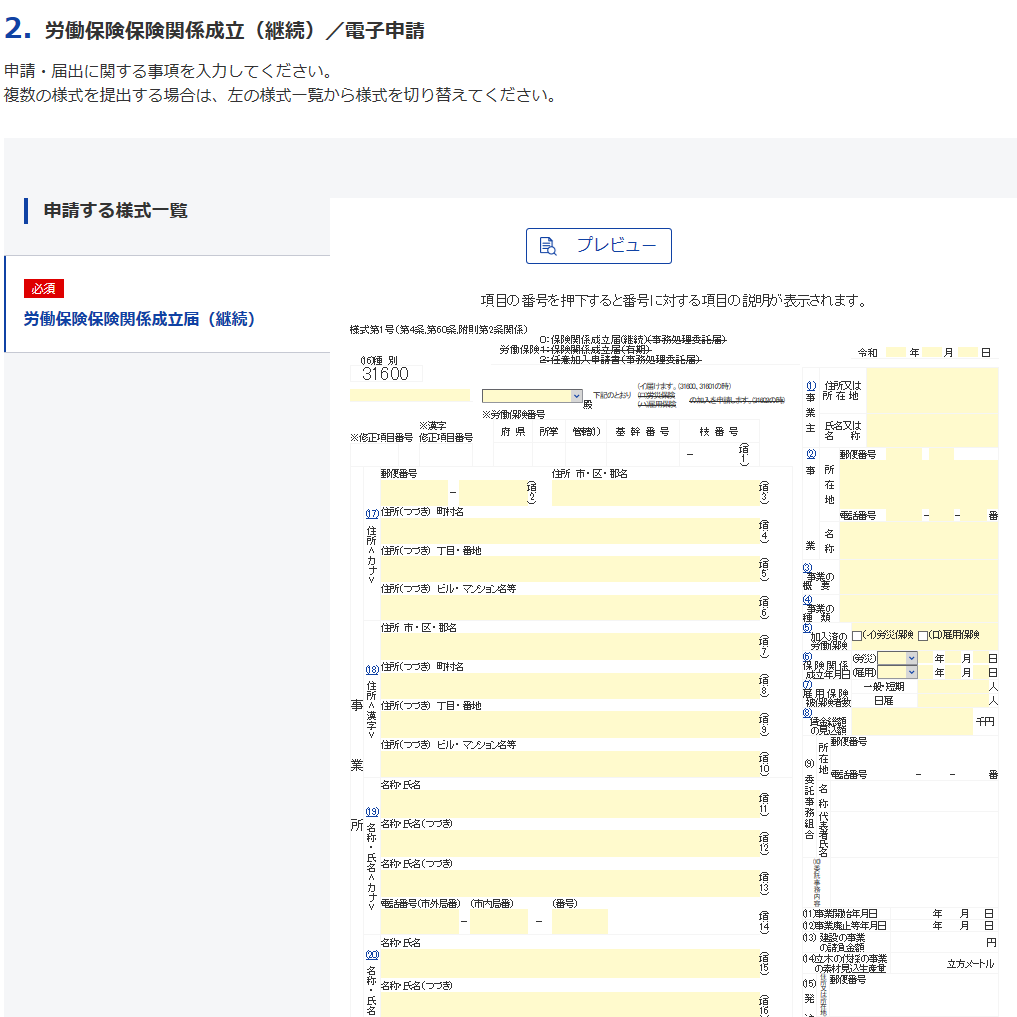Open explanation for item ⑱ 住所漢字
The height and width of the screenshot is (1017, 1017).
(x=372, y=669)
